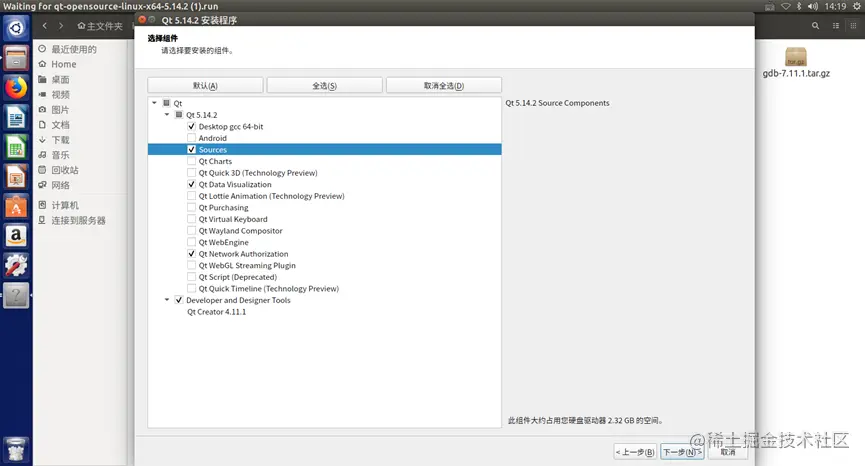Check Qt Quick 3D (Technology Preview)
865x466 pixels.
[x=191, y=173]
